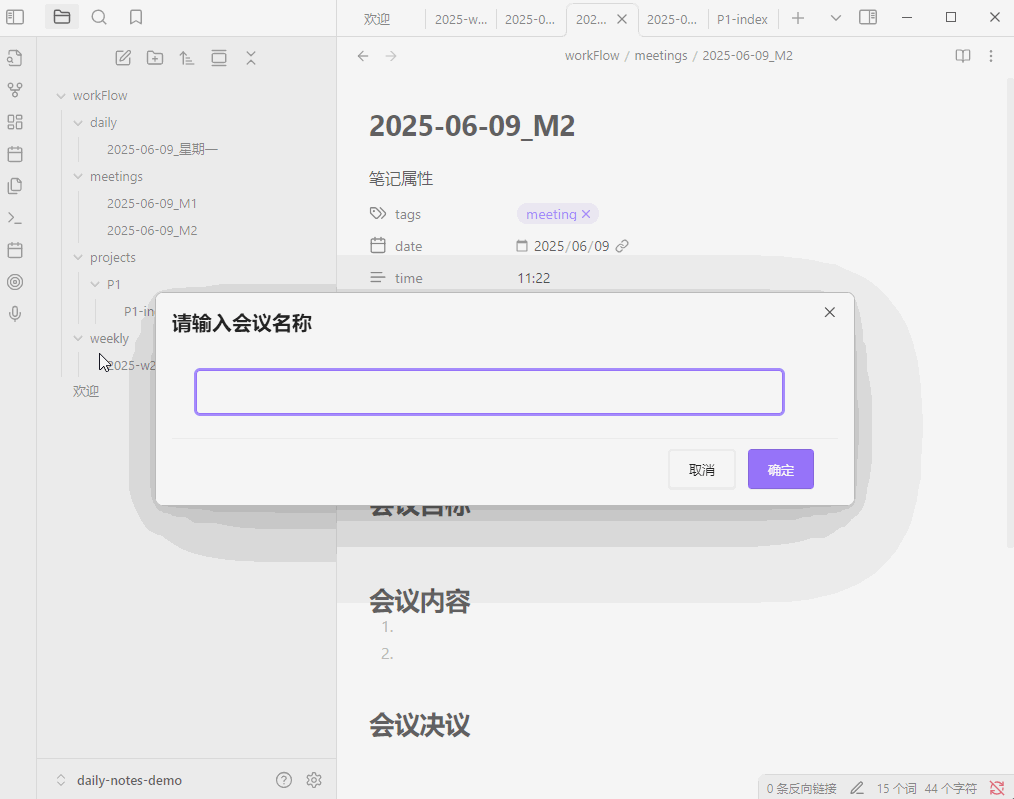Collapse all folders in explorer
Image resolution: width=1014 pixels, height=799 pixels.
[x=251, y=58]
